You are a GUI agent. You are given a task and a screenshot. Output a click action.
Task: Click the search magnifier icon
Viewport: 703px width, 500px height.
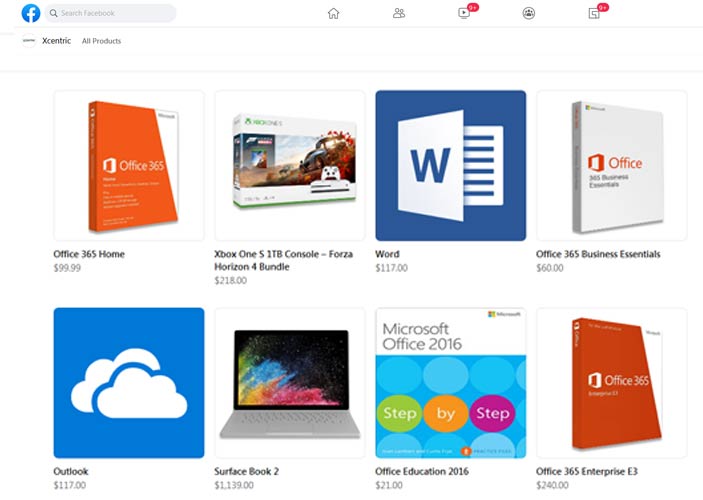(x=53, y=13)
